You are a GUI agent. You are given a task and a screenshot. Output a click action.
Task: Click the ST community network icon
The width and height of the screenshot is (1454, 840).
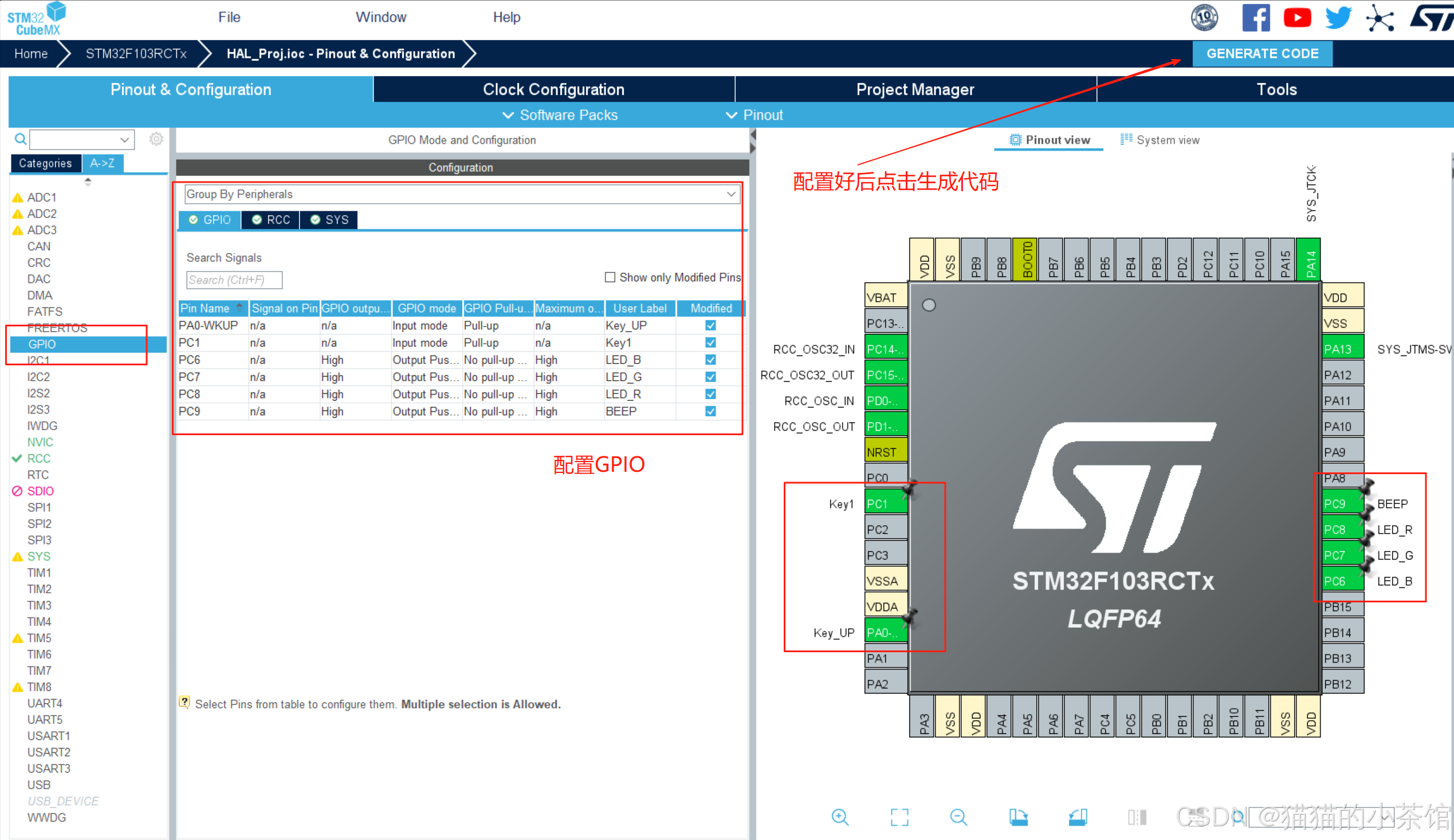(x=1380, y=18)
